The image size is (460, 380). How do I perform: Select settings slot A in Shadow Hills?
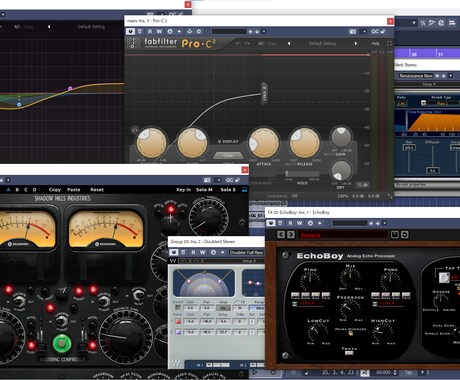tap(8, 190)
